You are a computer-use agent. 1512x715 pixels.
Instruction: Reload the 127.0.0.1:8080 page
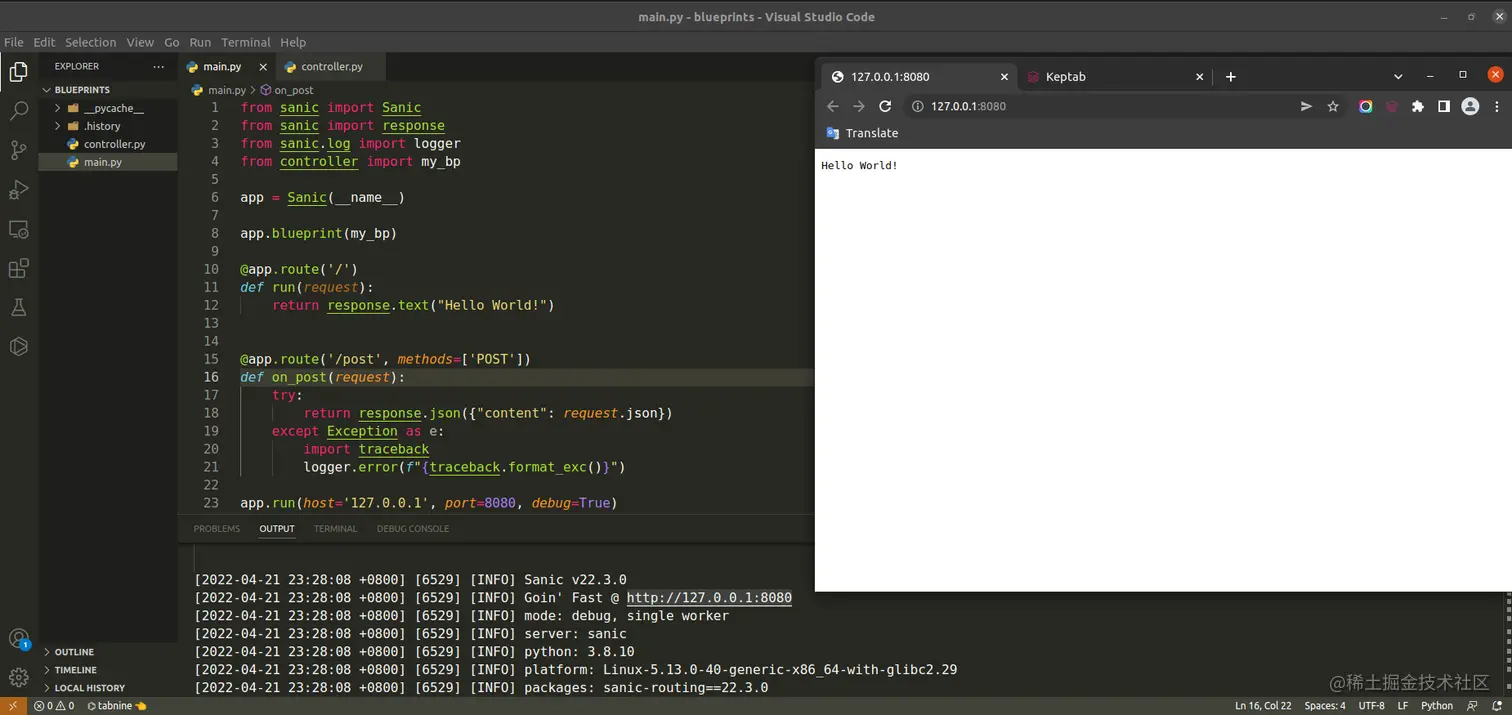pyautogui.click(x=885, y=106)
